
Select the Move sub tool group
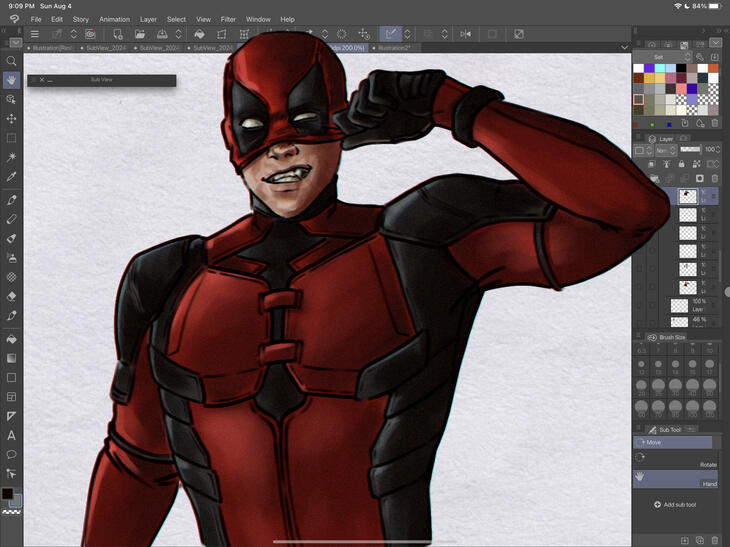tap(672, 442)
